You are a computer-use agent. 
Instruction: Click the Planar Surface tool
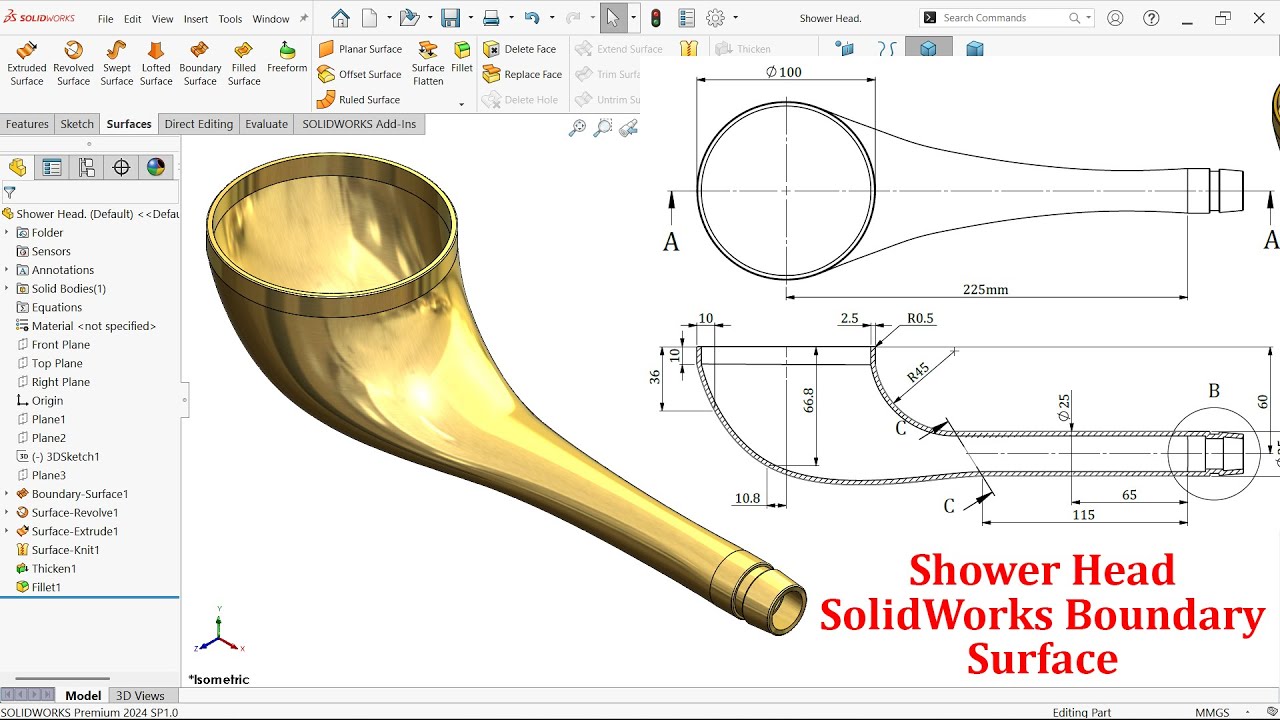point(360,49)
